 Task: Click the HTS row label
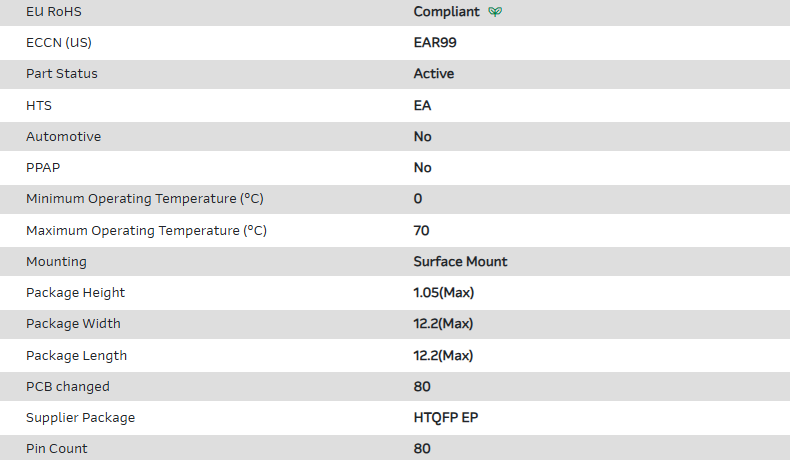click(38, 105)
